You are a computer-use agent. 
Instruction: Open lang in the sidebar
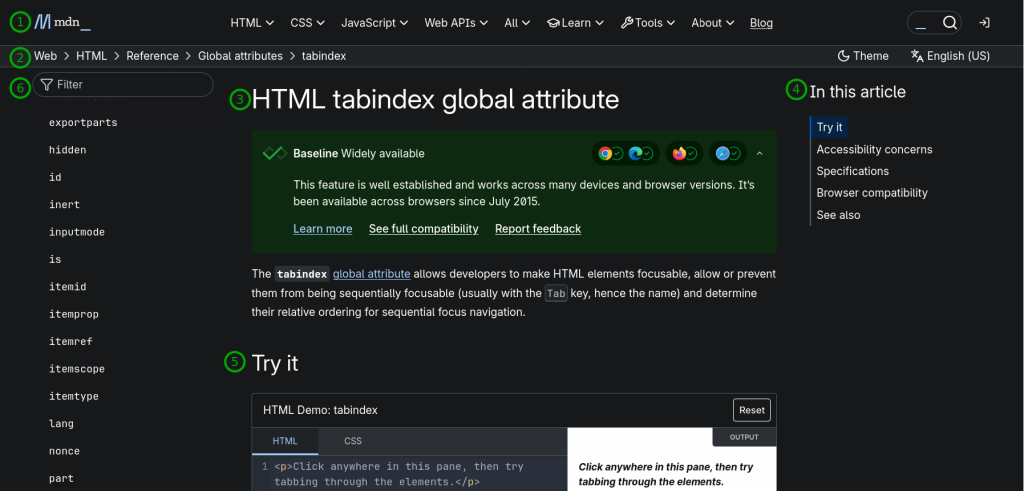coord(61,424)
